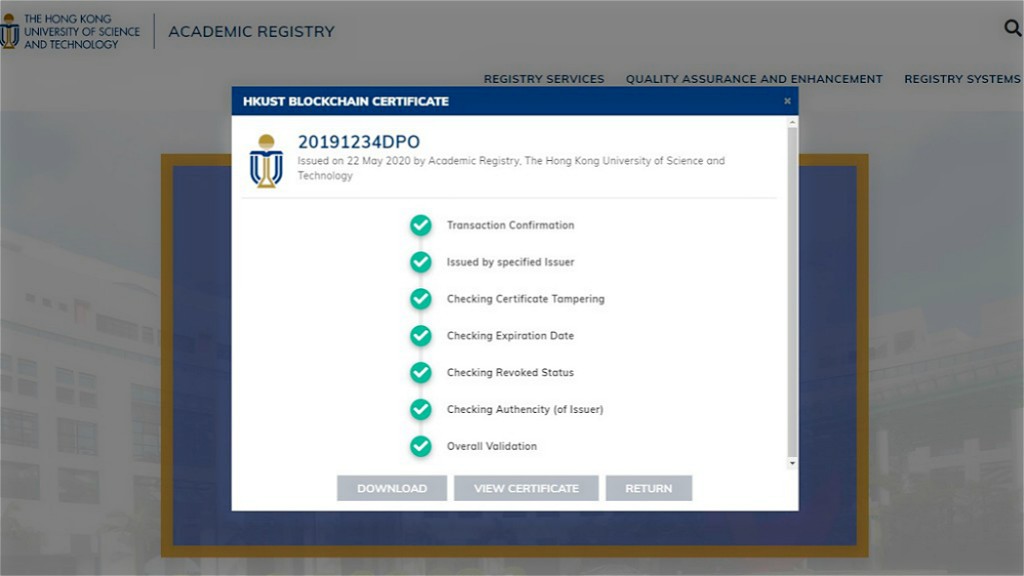Click the HKUST emblem inside the certificate dialog
The image size is (1024, 576).
tap(266, 161)
